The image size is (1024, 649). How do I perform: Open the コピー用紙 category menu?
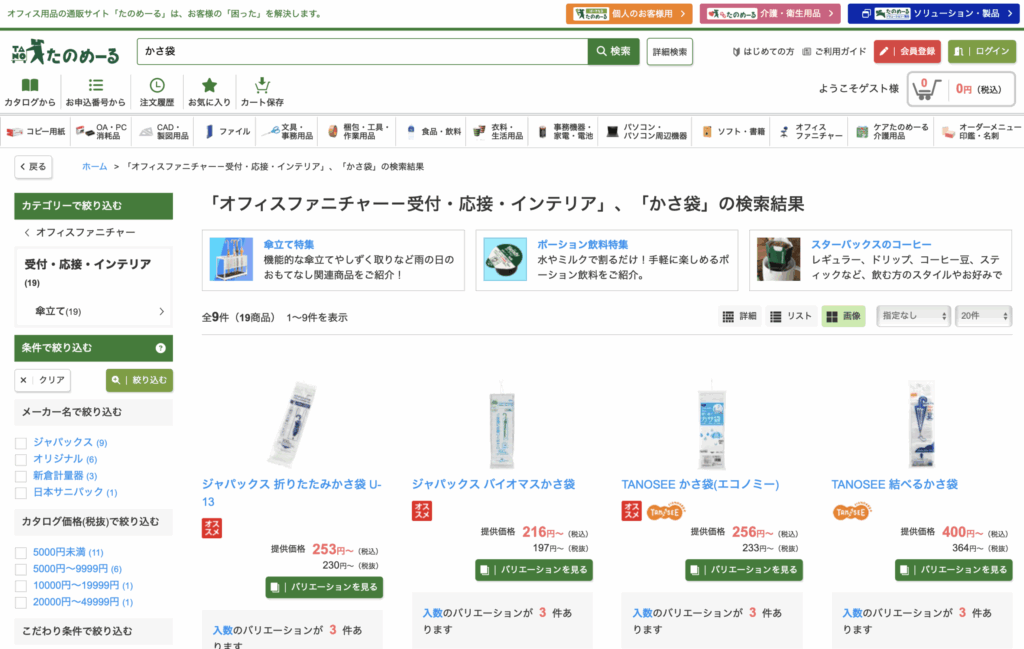[37, 131]
